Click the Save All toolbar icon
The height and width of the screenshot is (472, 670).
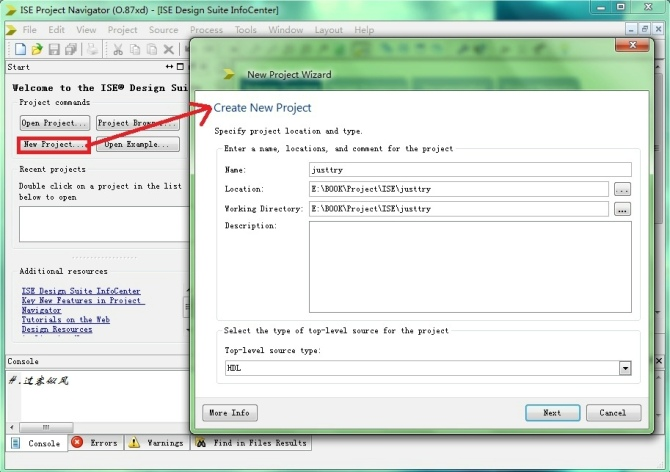pos(71,49)
